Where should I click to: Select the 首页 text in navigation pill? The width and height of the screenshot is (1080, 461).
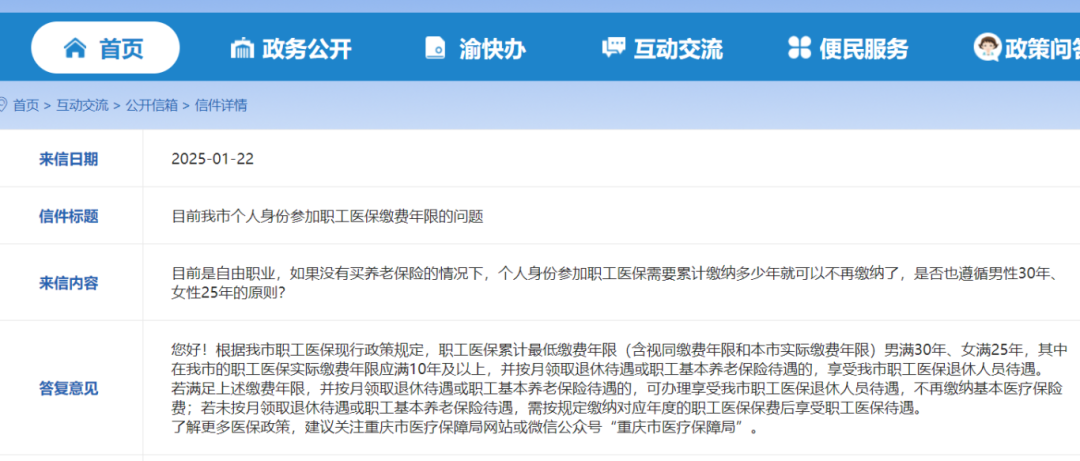click(x=121, y=49)
